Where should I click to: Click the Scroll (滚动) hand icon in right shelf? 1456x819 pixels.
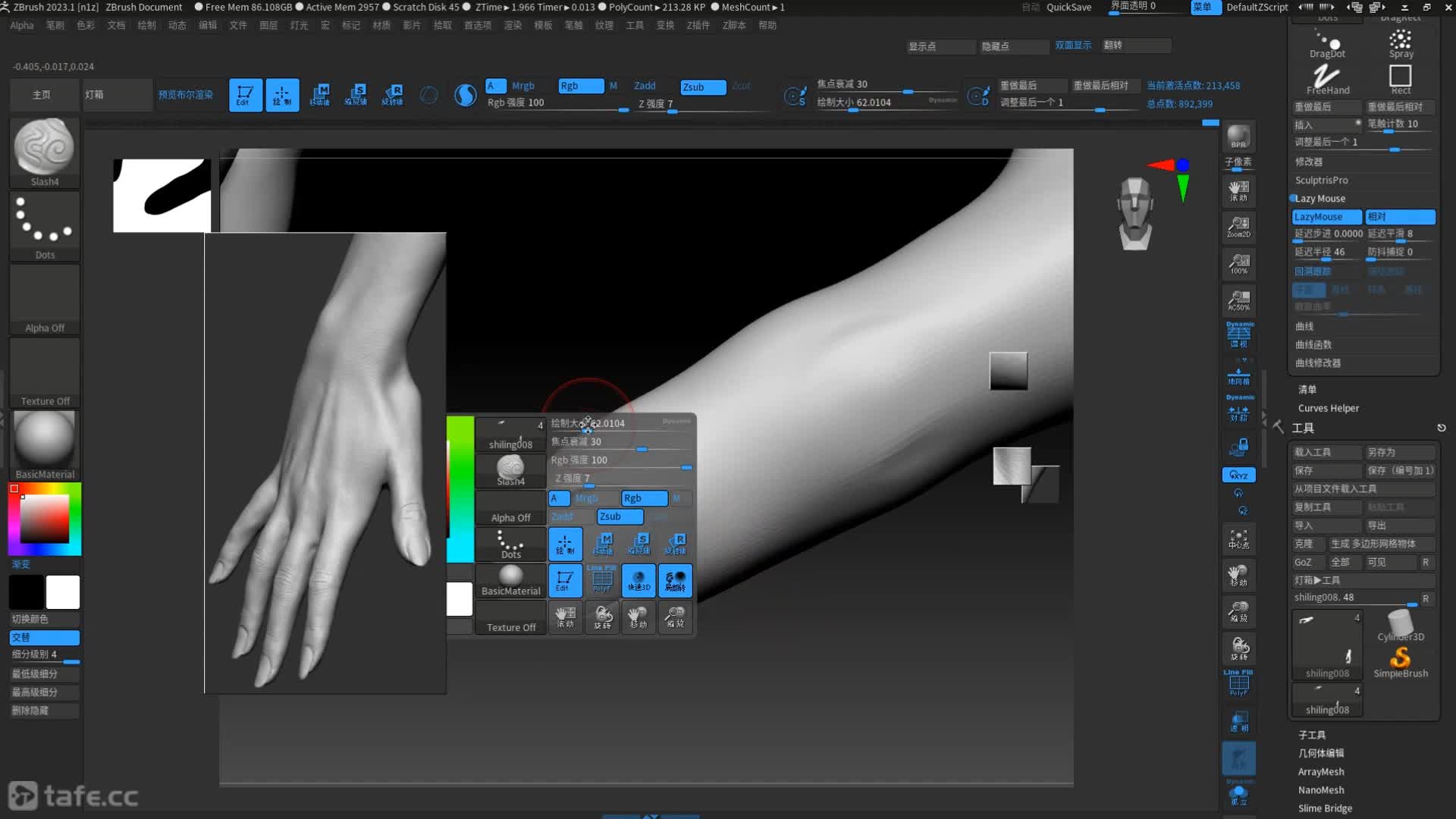tap(1238, 190)
